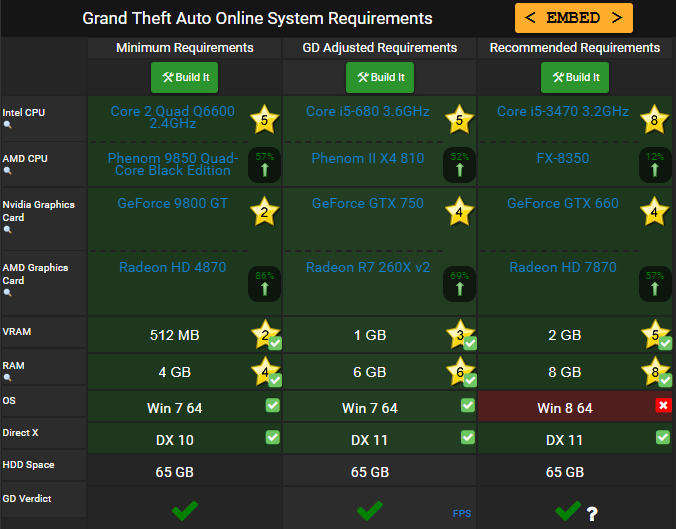Image resolution: width=676 pixels, height=529 pixels.
Task: Click the green check beside recommended DX 11
Action: click(662, 437)
